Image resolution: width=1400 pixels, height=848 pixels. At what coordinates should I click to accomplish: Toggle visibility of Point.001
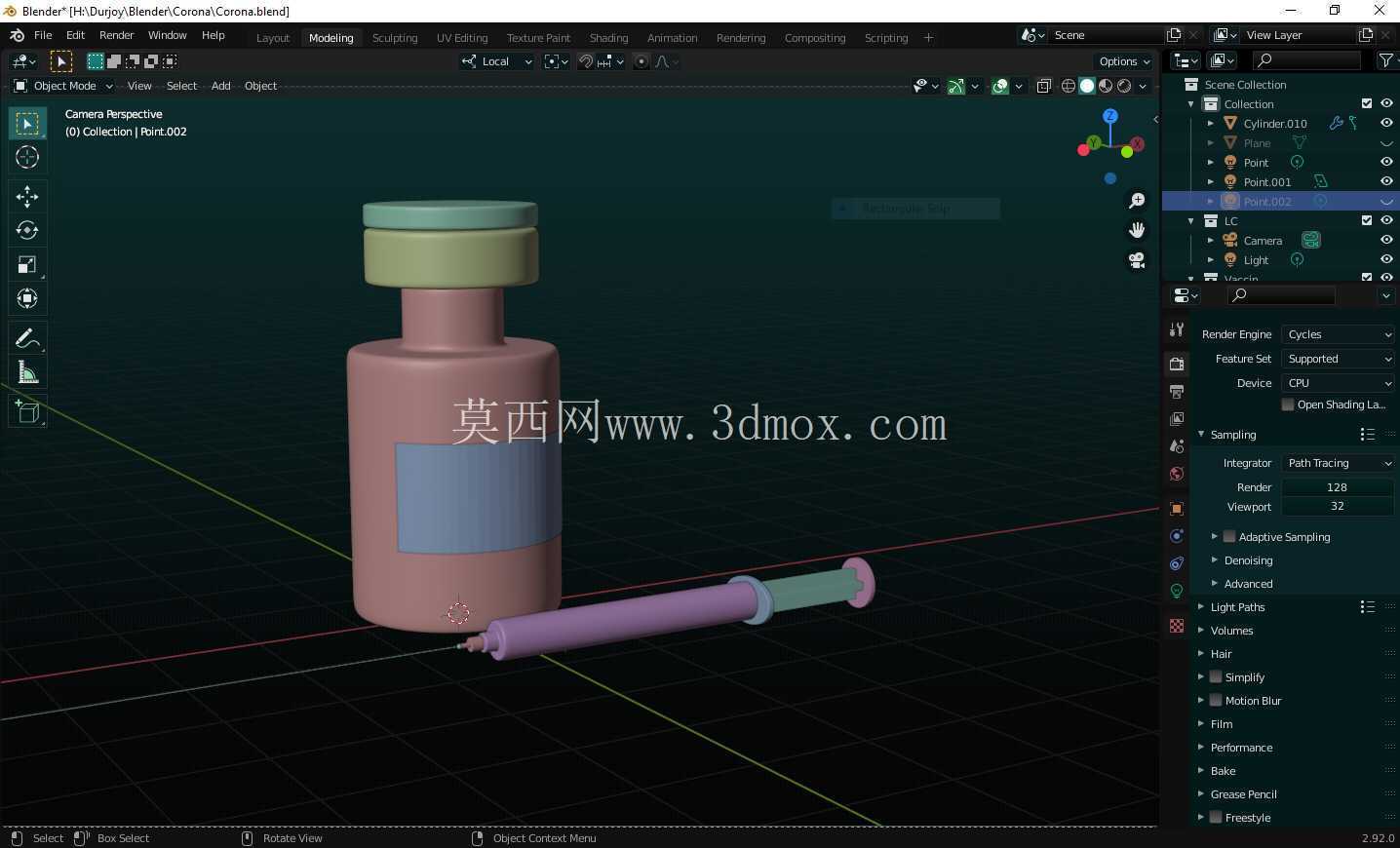[1386, 181]
